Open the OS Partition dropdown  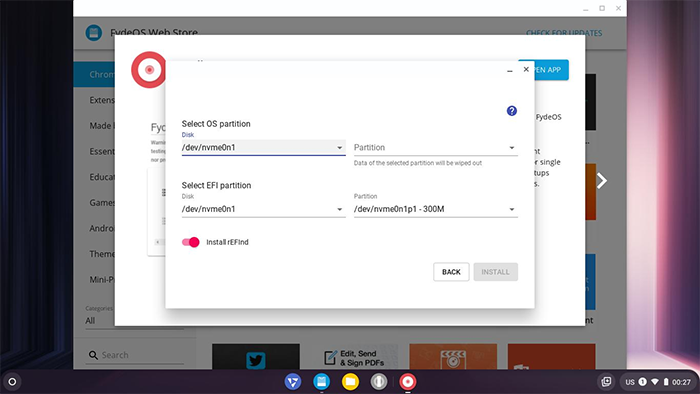pyautogui.click(x=436, y=147)
